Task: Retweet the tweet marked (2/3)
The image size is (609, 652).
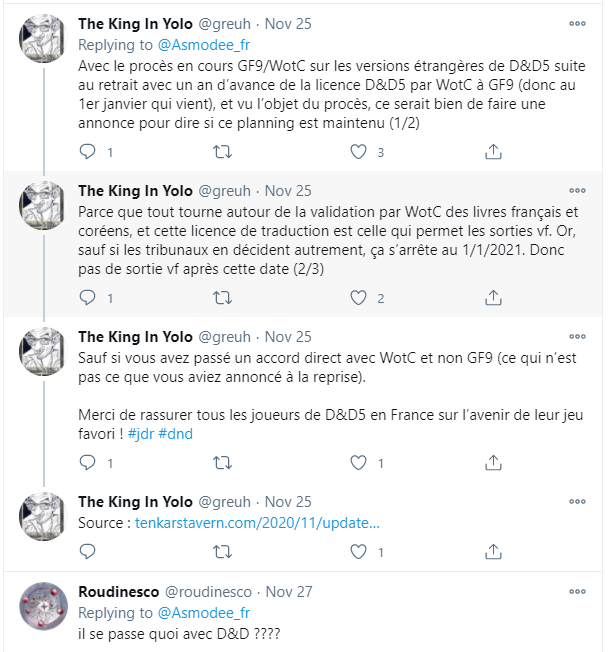Action: coord(224,297)
